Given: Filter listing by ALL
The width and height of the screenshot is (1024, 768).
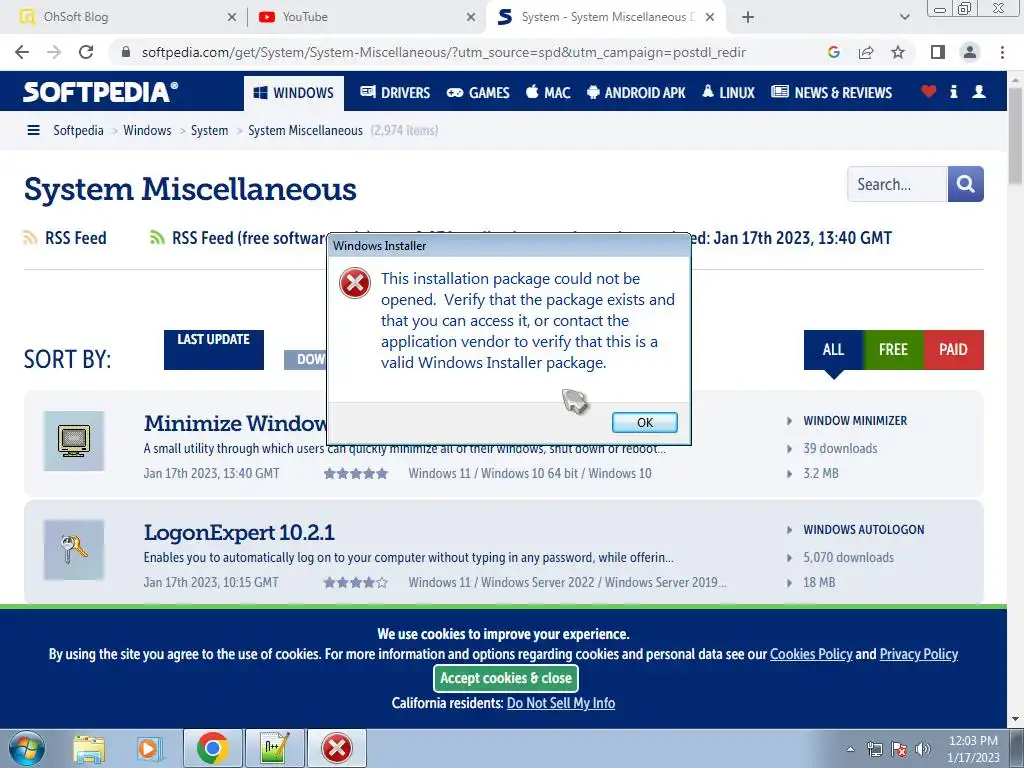Looking at the screenshot, I should 833,350.
